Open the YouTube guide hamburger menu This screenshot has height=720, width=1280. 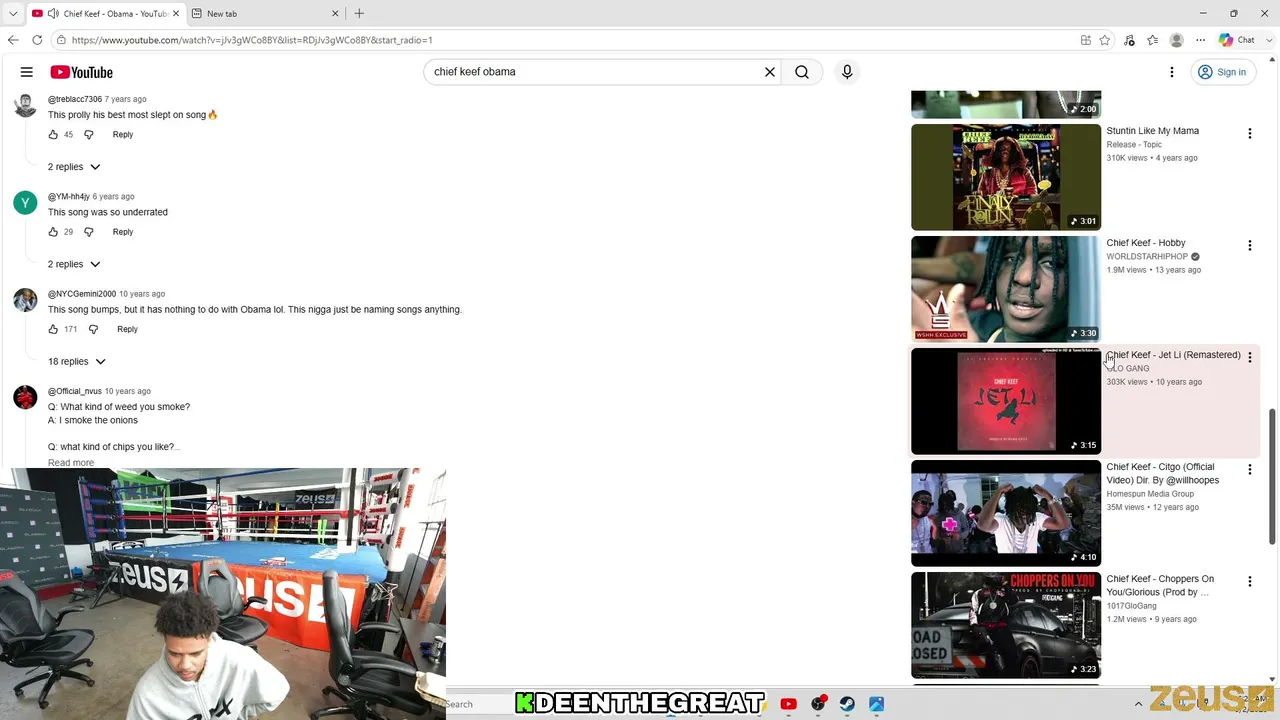click(x=27, y=72)
